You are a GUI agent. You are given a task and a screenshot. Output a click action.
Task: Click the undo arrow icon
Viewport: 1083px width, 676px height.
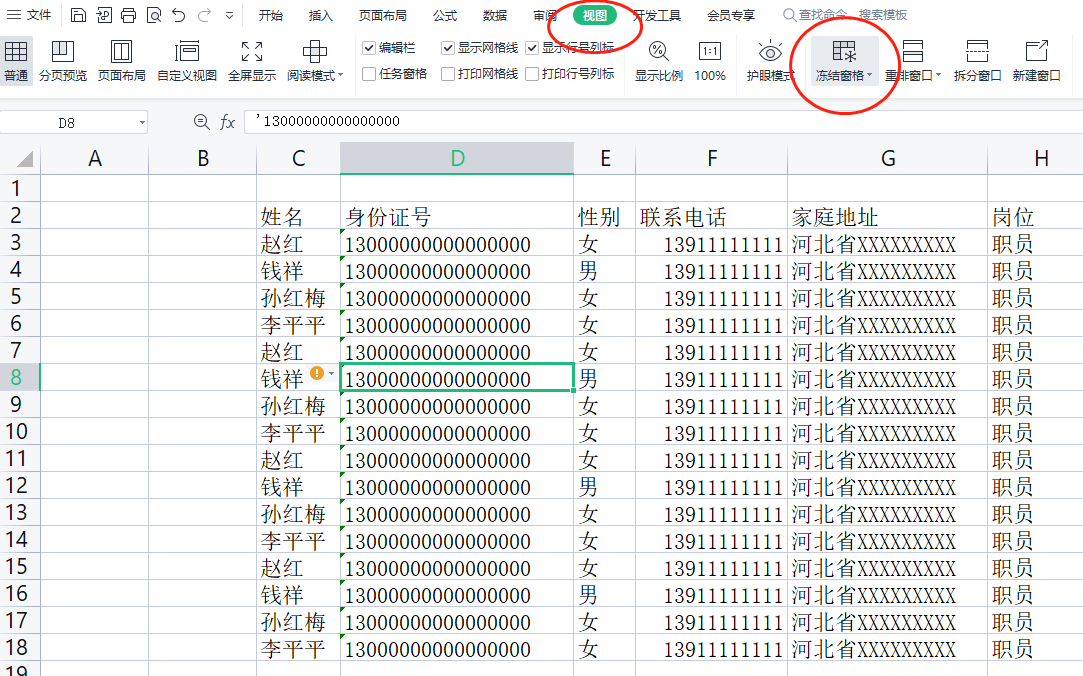[179, 15]
